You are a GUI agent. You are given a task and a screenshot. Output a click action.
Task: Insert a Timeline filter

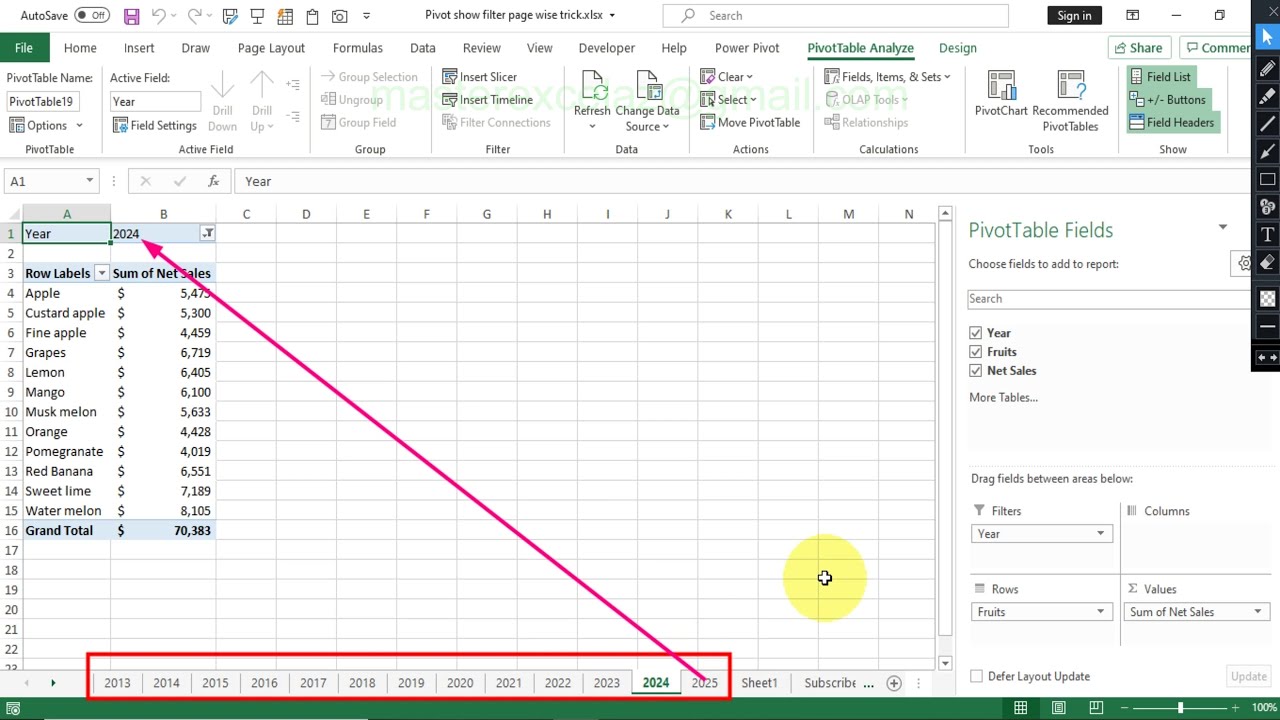[x=488, y=100]
